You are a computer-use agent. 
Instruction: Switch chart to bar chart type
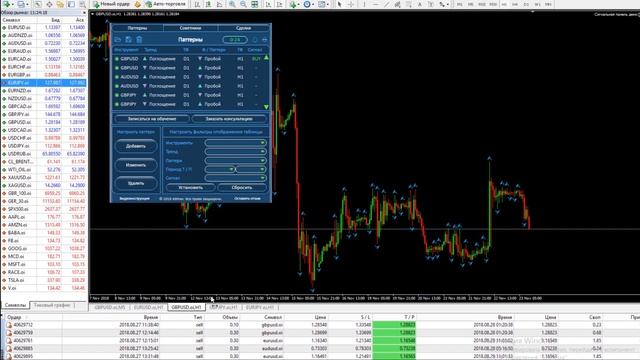click(x=197, y=4)
